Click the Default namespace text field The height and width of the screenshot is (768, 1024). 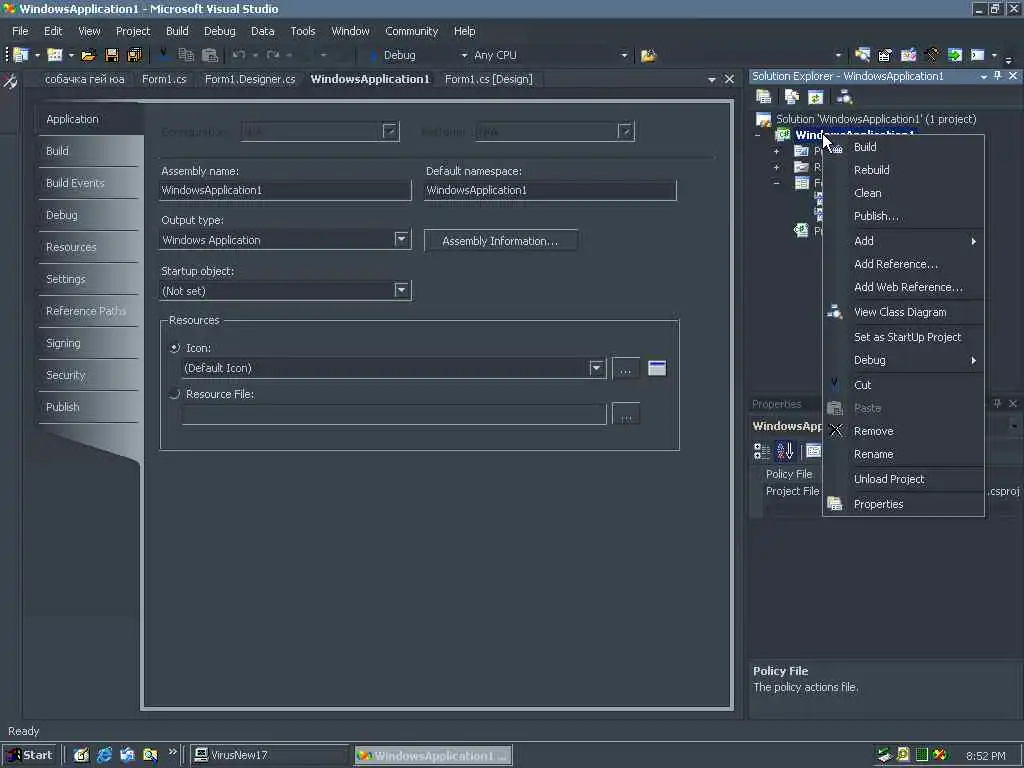pyautogui.click(x=550, y=190)
